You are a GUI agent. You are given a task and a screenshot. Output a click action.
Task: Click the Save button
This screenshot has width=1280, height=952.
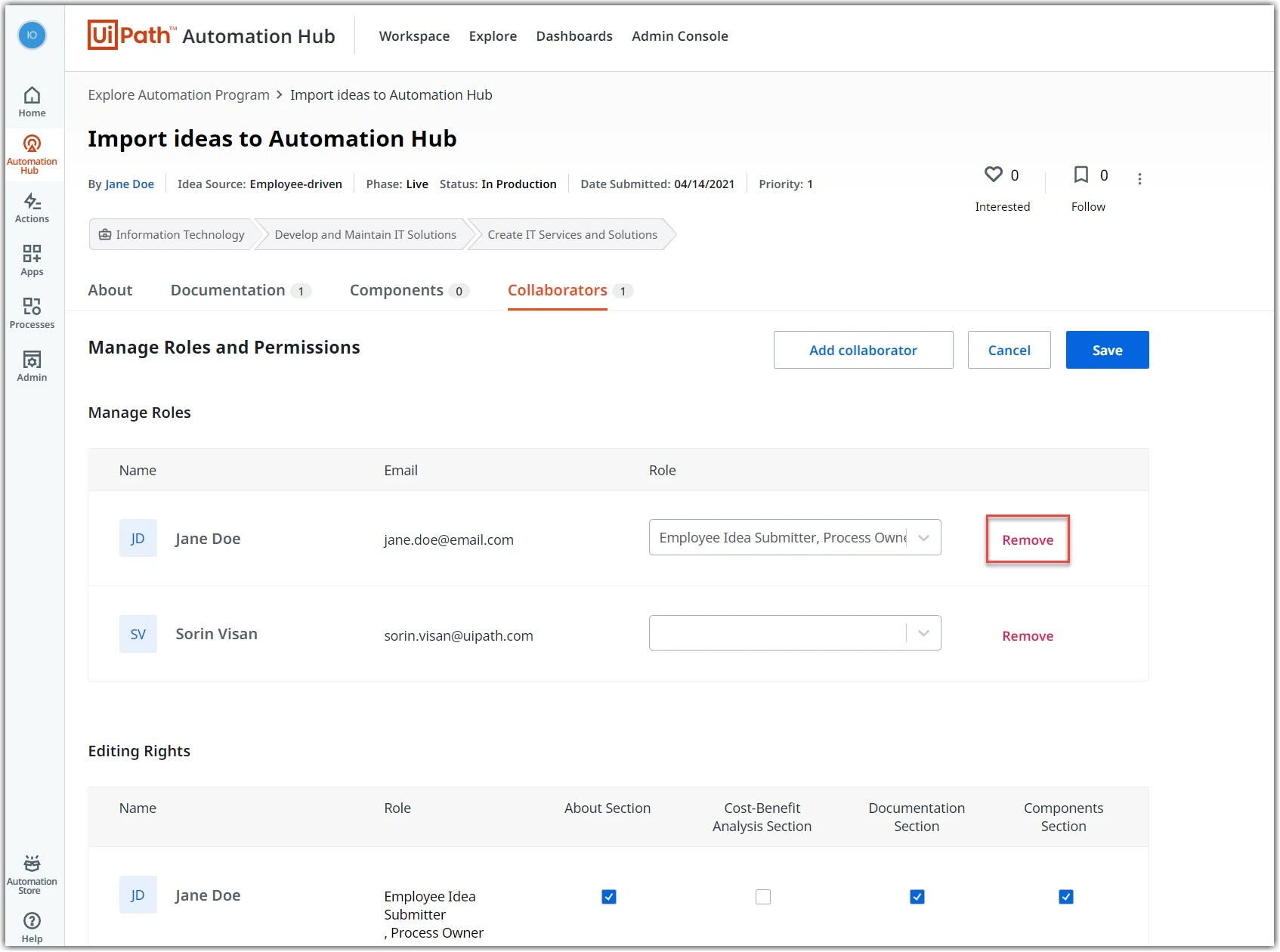(1107, 350)
